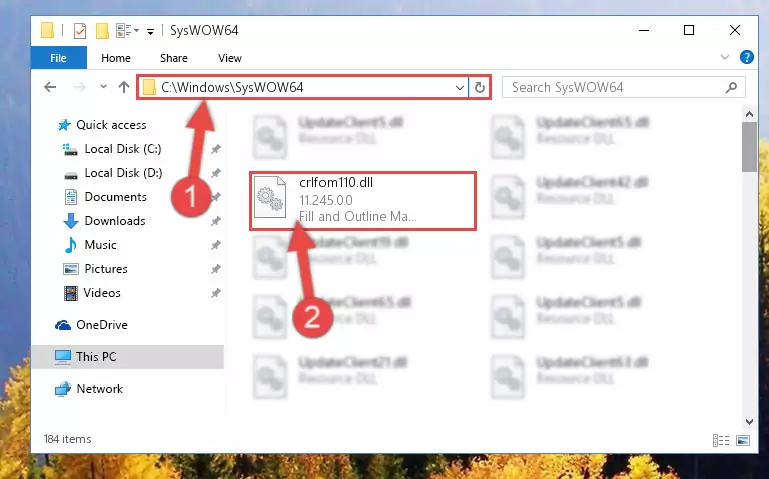The width and height of the screenshot is (769, 479).
Task: Go up one folder level
Action: click(x=124, y=87)
